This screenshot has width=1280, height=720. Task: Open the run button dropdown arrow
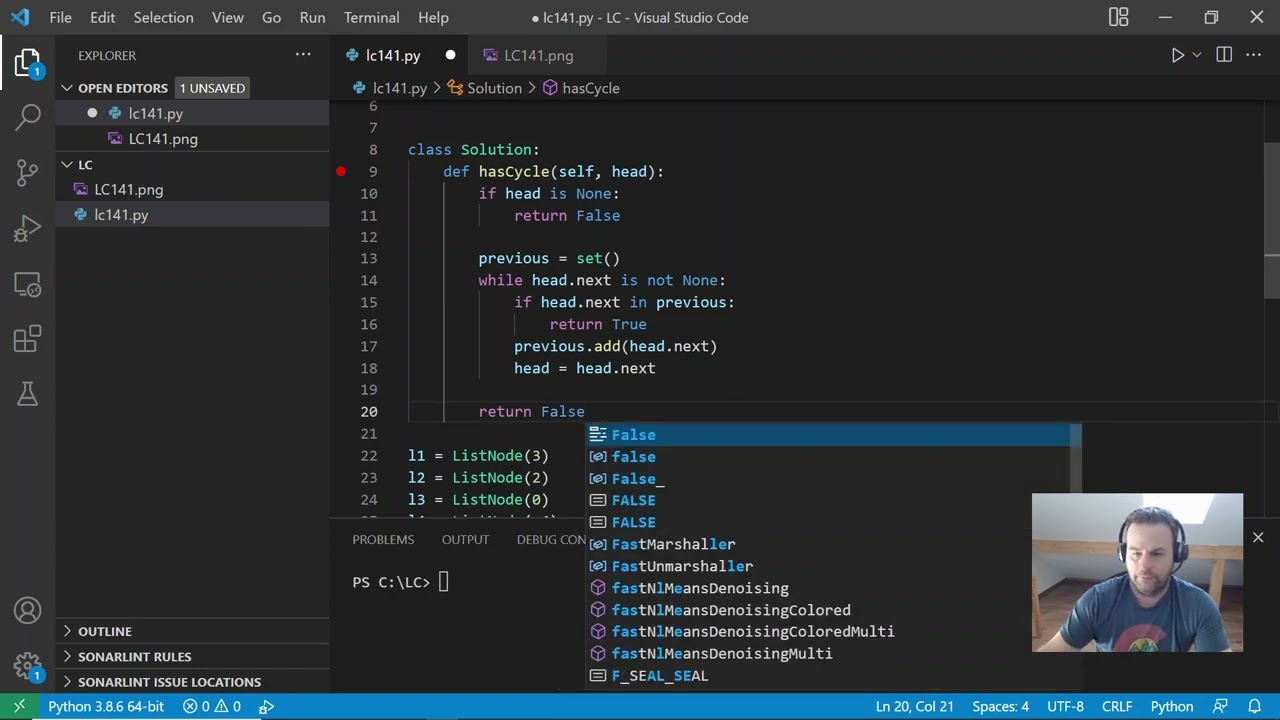click(x=1196, y=55)
